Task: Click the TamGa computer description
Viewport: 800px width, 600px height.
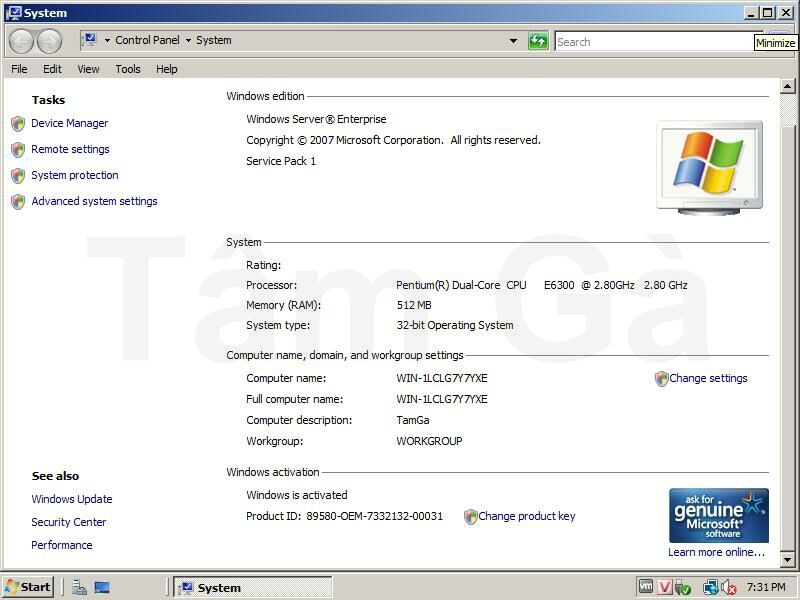Action: click(413, 420)
